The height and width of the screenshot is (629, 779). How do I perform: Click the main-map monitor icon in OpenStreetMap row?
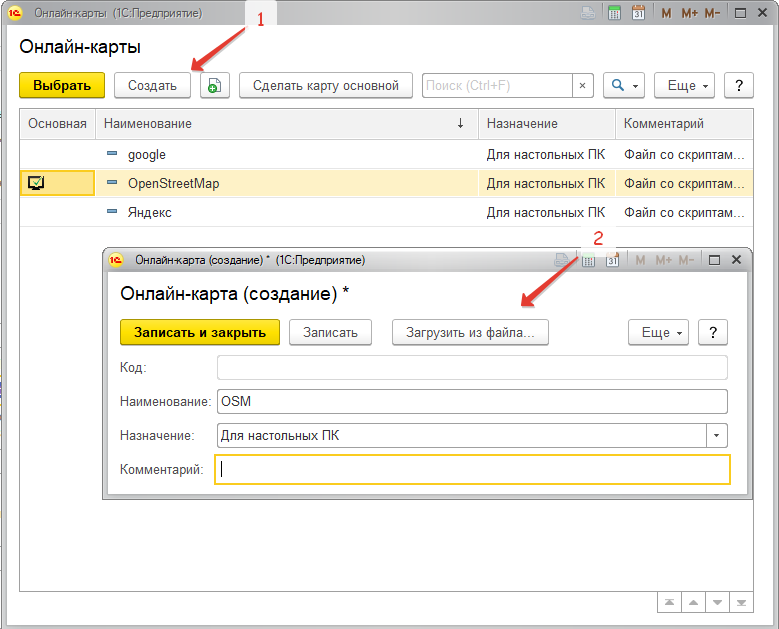[x=36, y=183]
